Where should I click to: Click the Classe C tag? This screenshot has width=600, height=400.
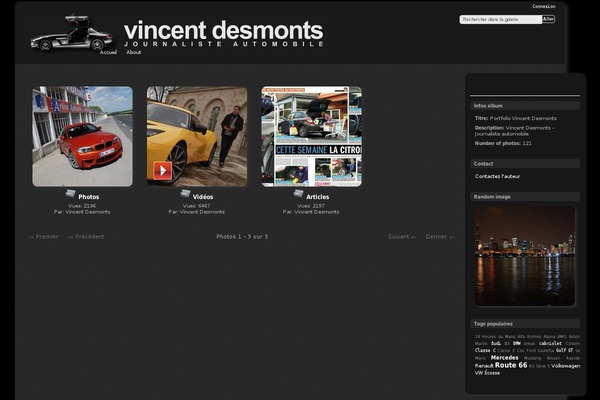click(485, 350)
